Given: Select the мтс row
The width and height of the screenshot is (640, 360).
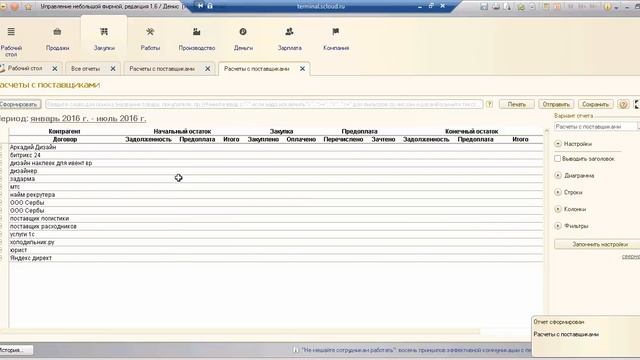Looking at the screenshot, I should [x=276, y=187].
